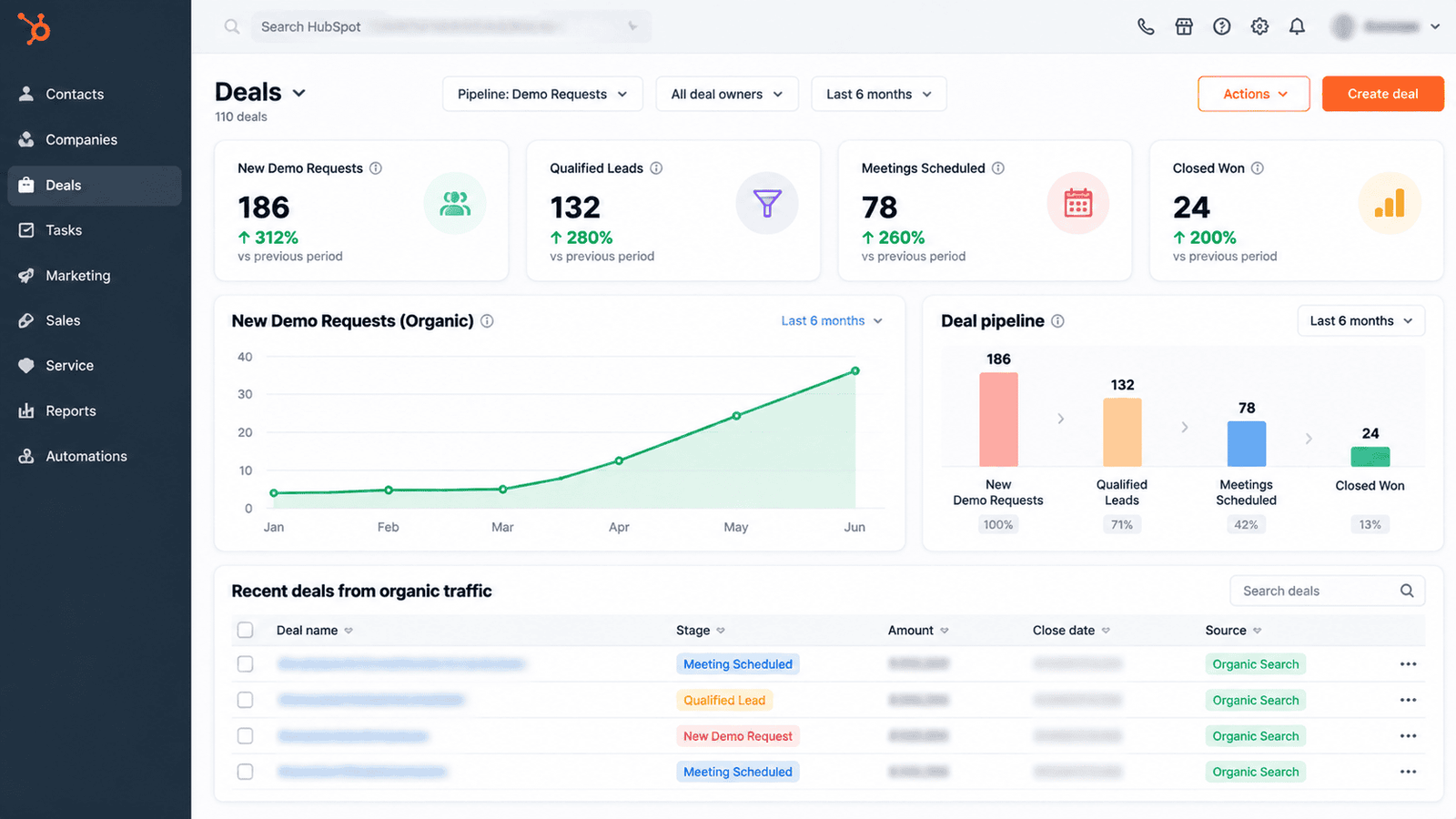Change the Last 6 months range on the organic chart
Viewport: 1456px width, 819px height.
832,321
